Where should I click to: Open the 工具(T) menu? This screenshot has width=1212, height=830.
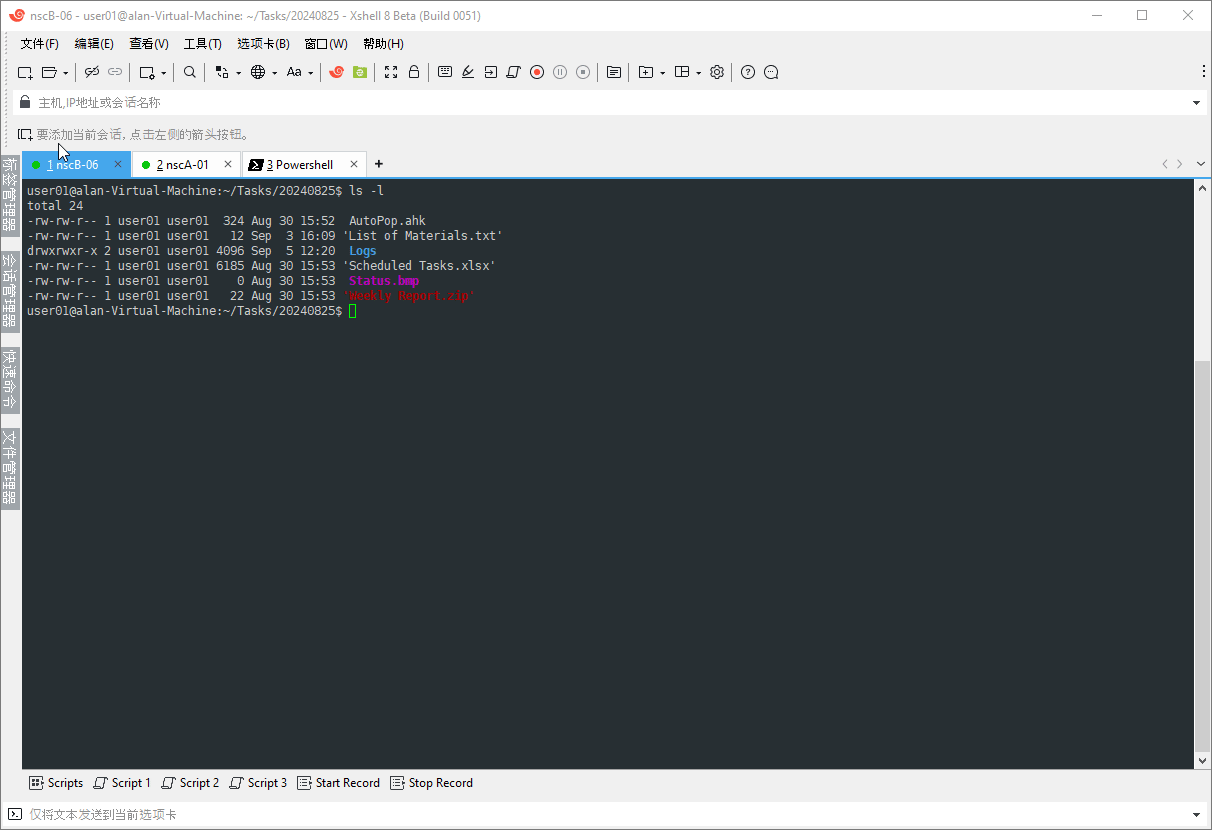coord(202,44)
